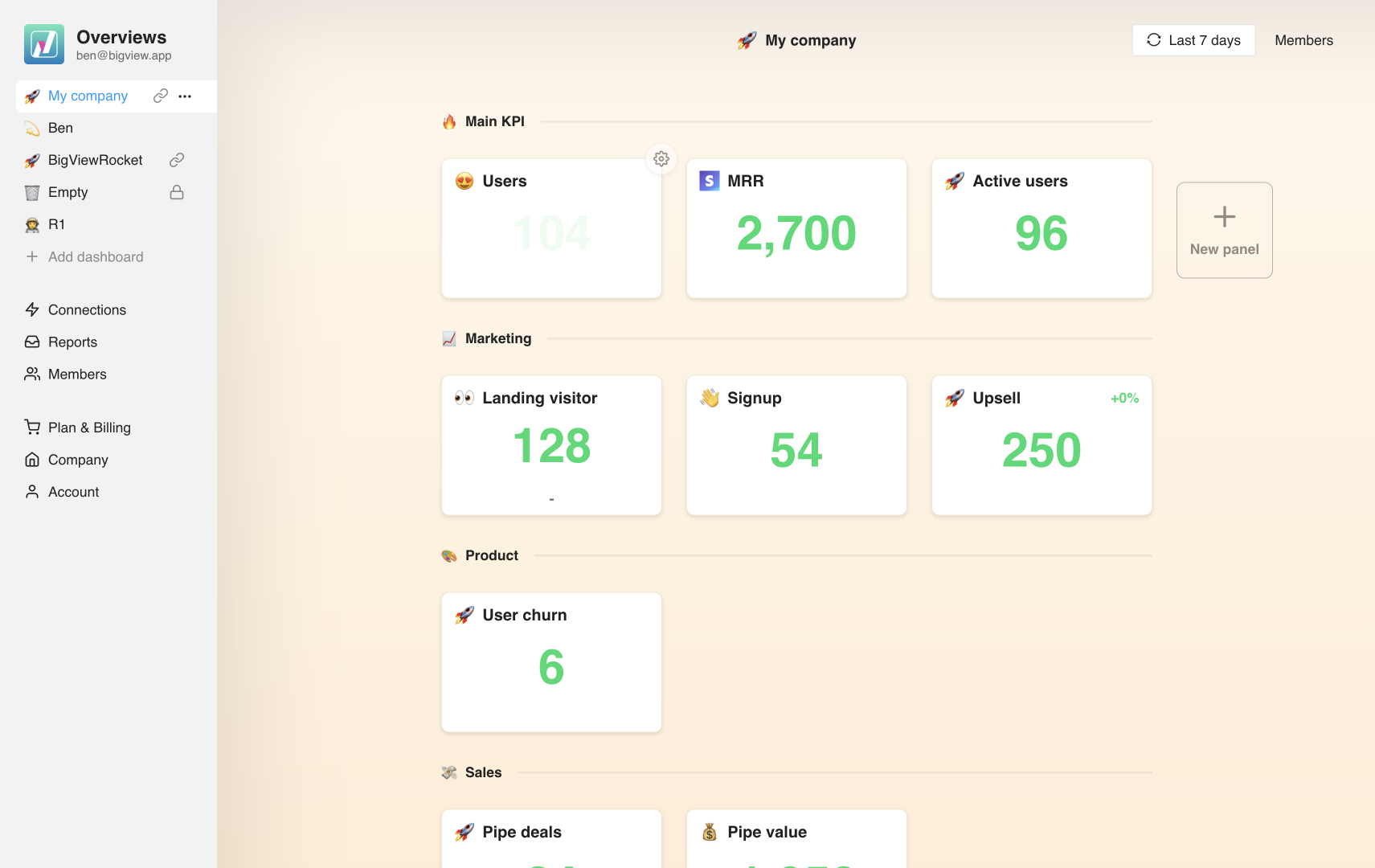Click the Upsell +0% change indicator
1375x868 pixels.
coord(1124,398)
